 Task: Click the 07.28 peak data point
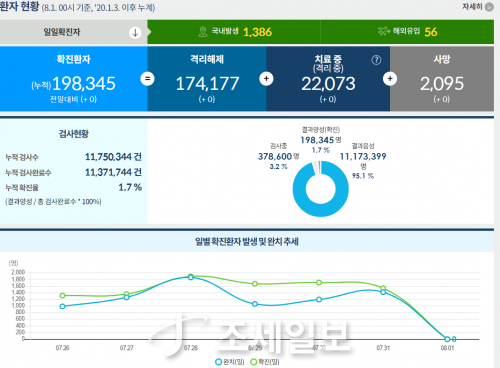click(191, 277)
